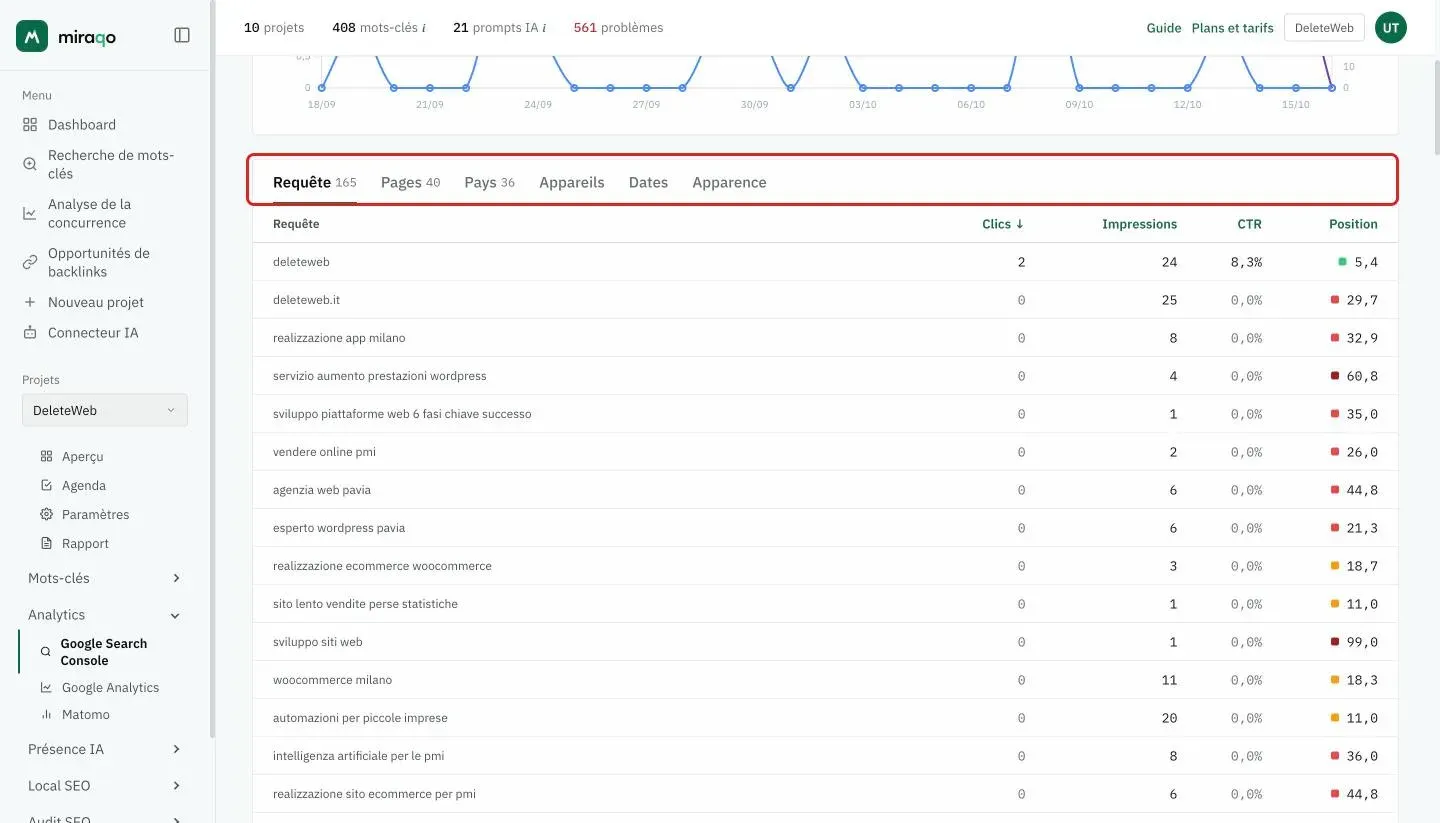The height and width of the screenshot is (823, 1440).
Task: Click the 'agenzia web pavia' query
Action: (x=322, y=490)
